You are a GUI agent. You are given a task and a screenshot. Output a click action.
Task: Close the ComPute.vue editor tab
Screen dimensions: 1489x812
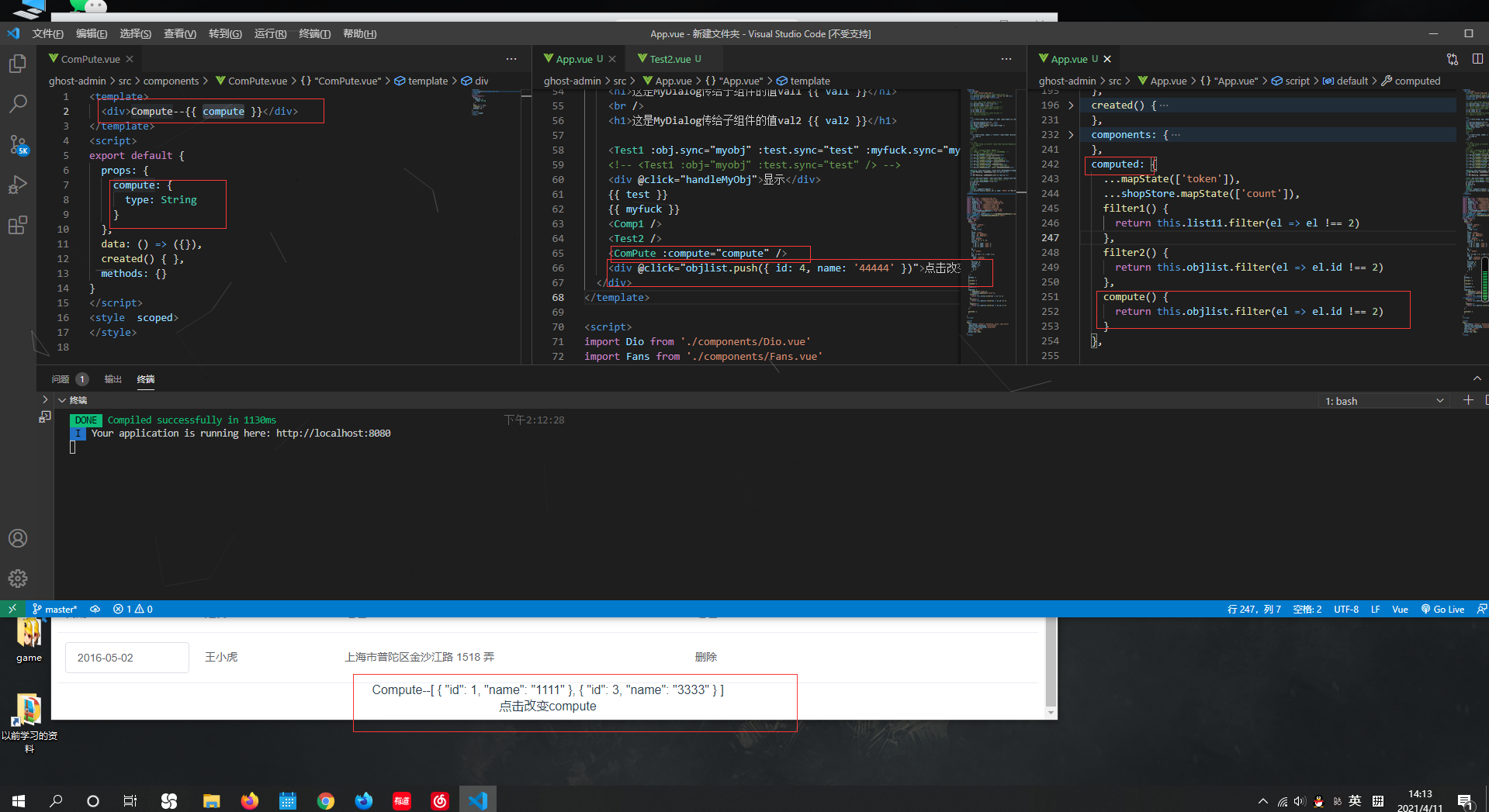pos(130,59)
